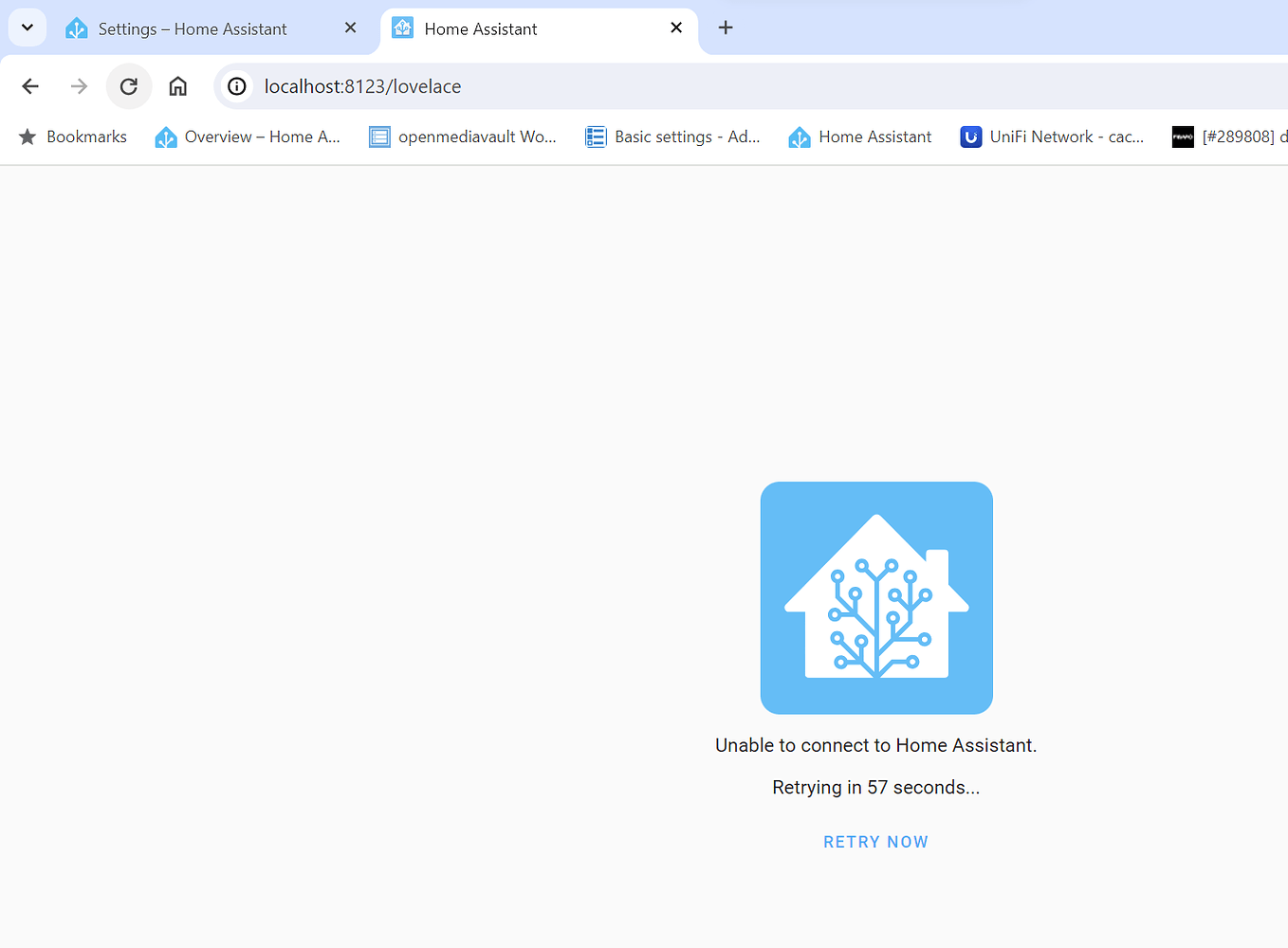The image size is (1288, 948).
Task: Click RETRY NOW to reconnect
Action: coord(875,841)
